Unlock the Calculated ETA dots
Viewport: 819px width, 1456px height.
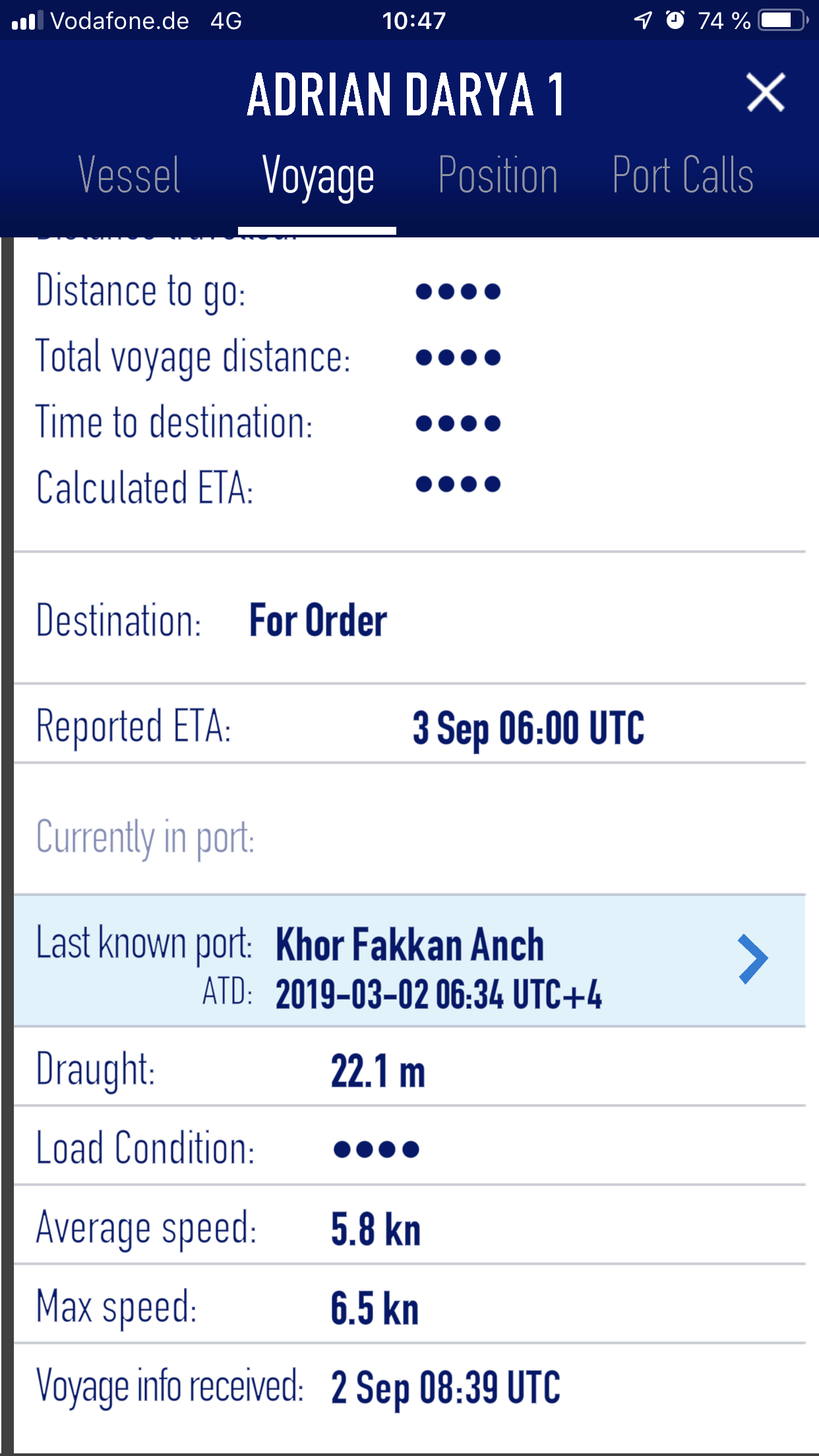pos(458,485)
